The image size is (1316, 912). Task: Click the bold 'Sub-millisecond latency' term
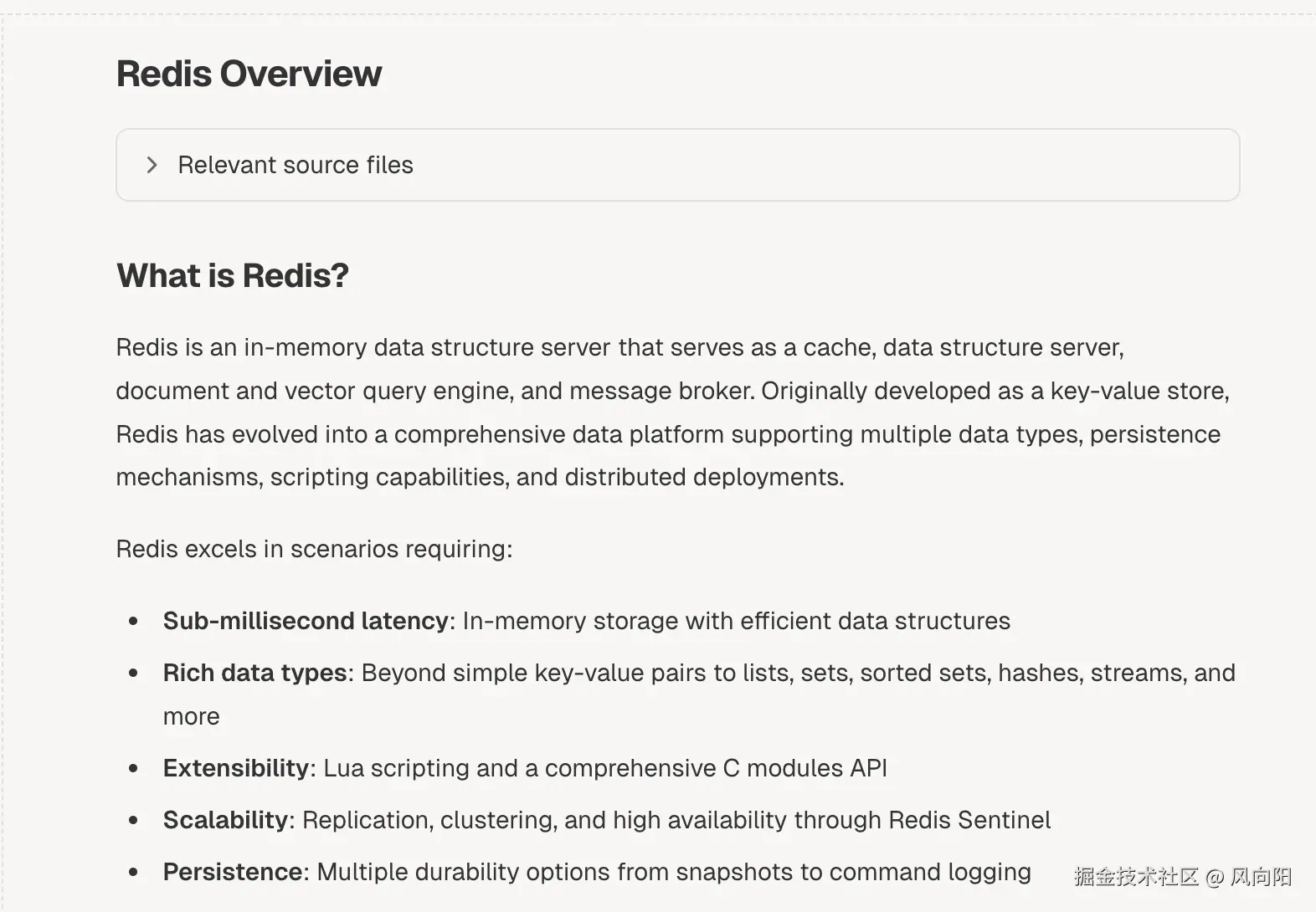[306, 621]
